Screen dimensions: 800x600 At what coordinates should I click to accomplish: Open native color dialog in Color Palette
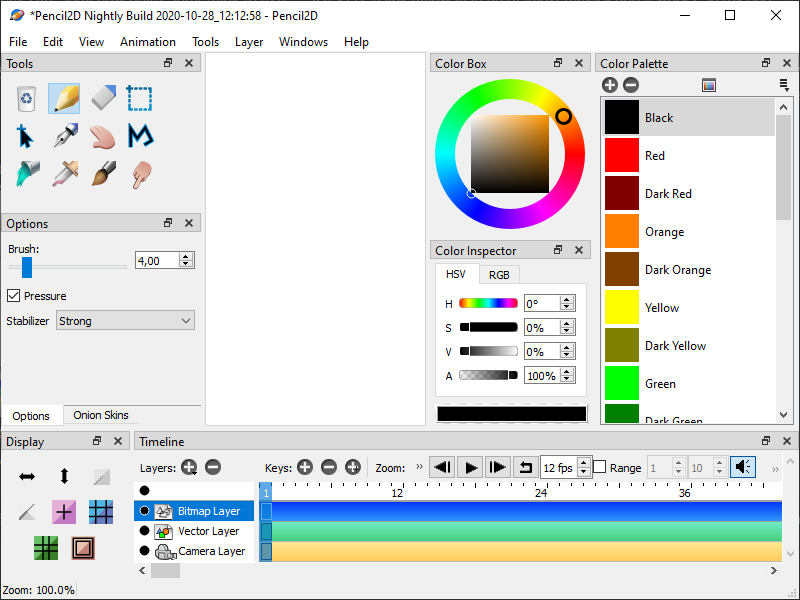[x=709, y=85]
